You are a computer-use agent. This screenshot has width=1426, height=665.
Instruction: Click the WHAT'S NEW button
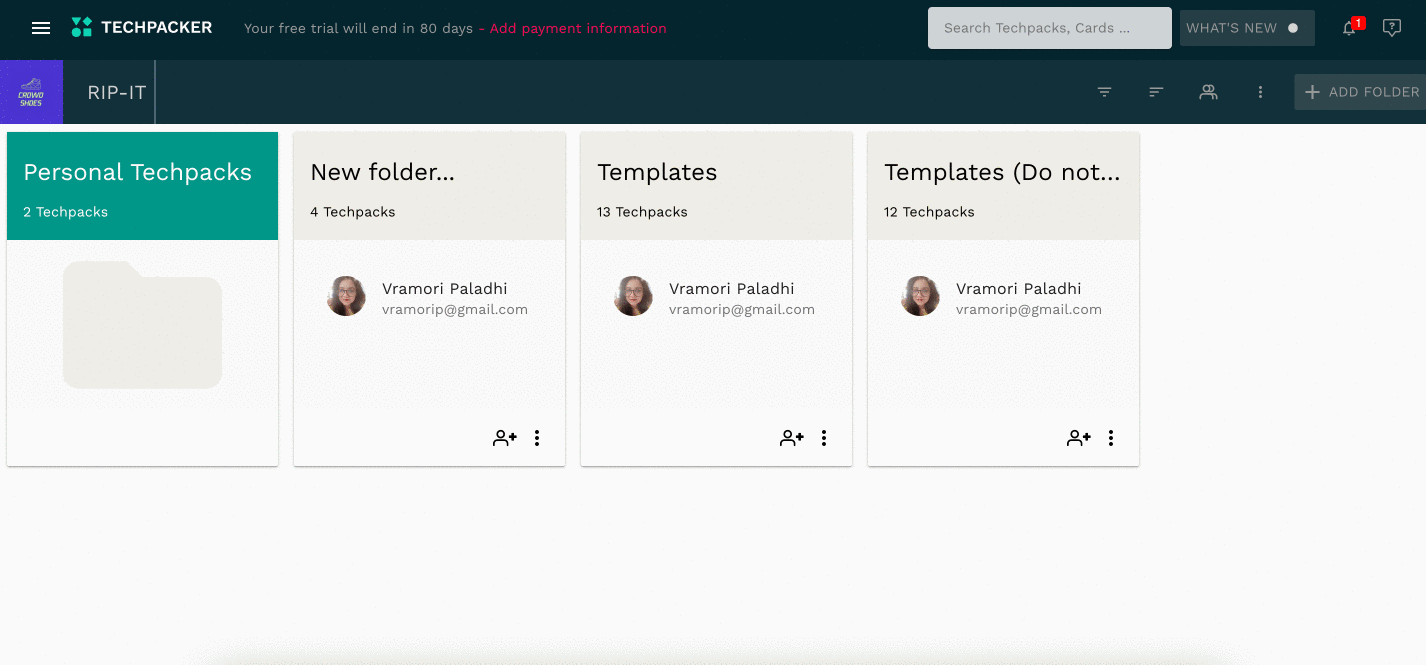pyautogui.click(x=1244, y=28)
